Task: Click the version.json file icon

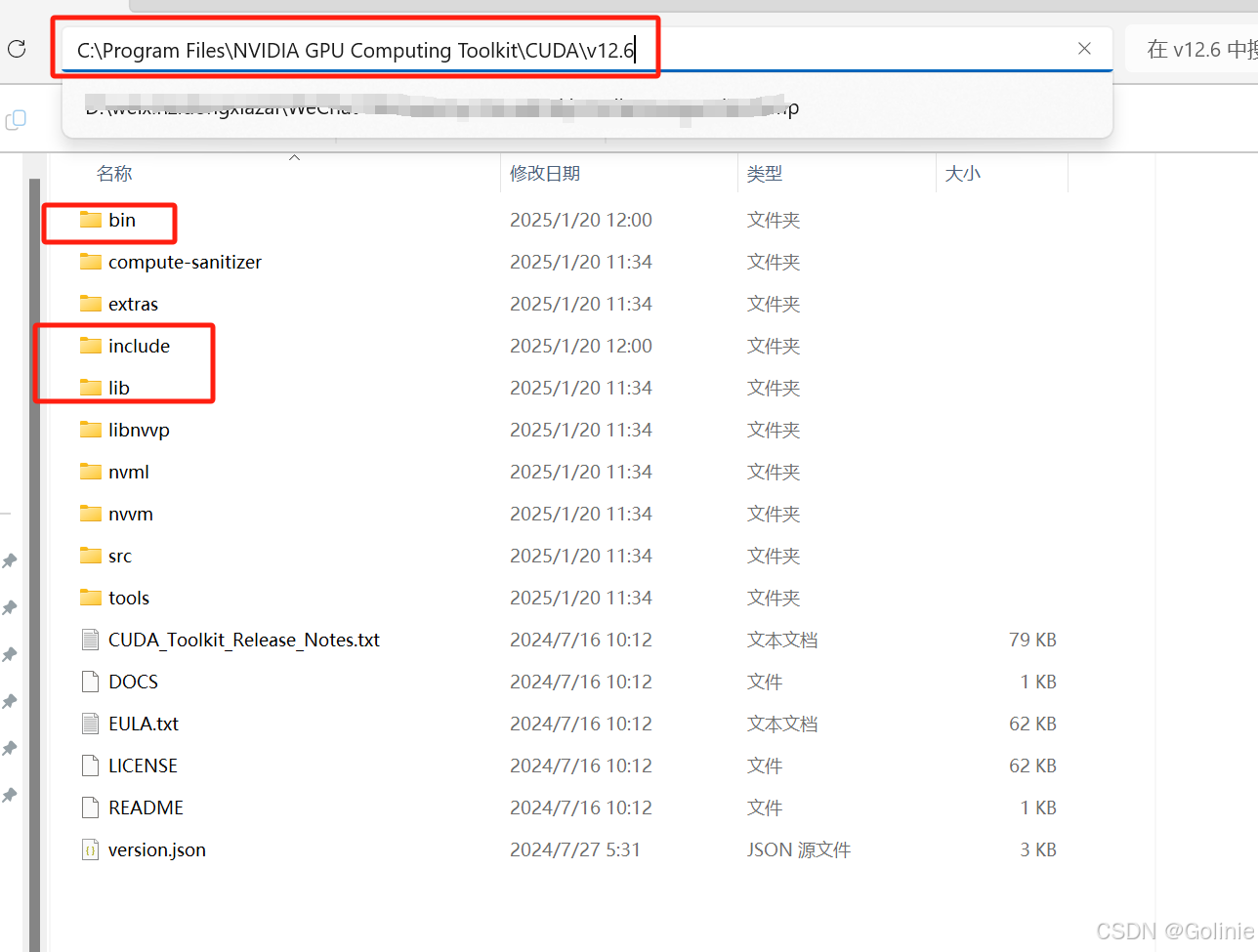Action: [x=91, y=849]
